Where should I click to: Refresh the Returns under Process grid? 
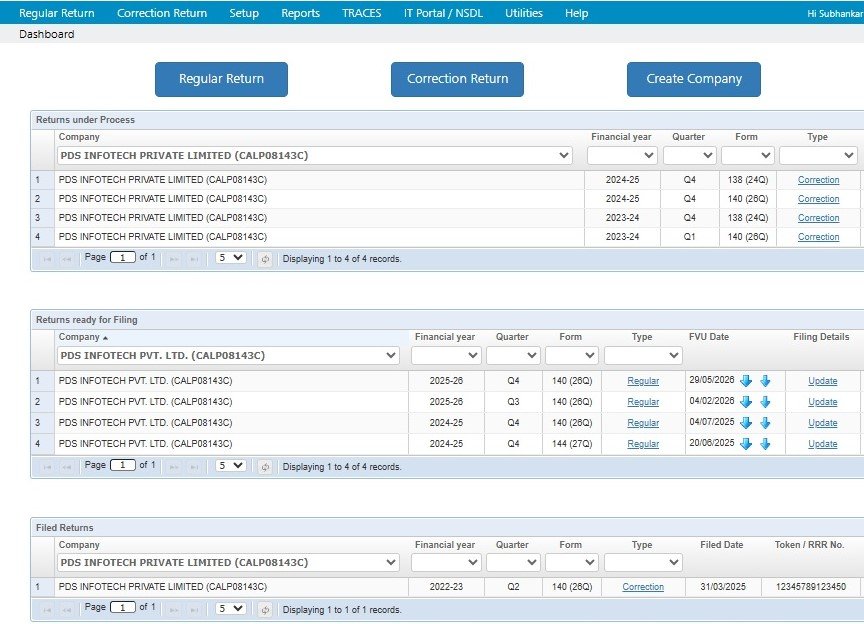click(265, 259)
